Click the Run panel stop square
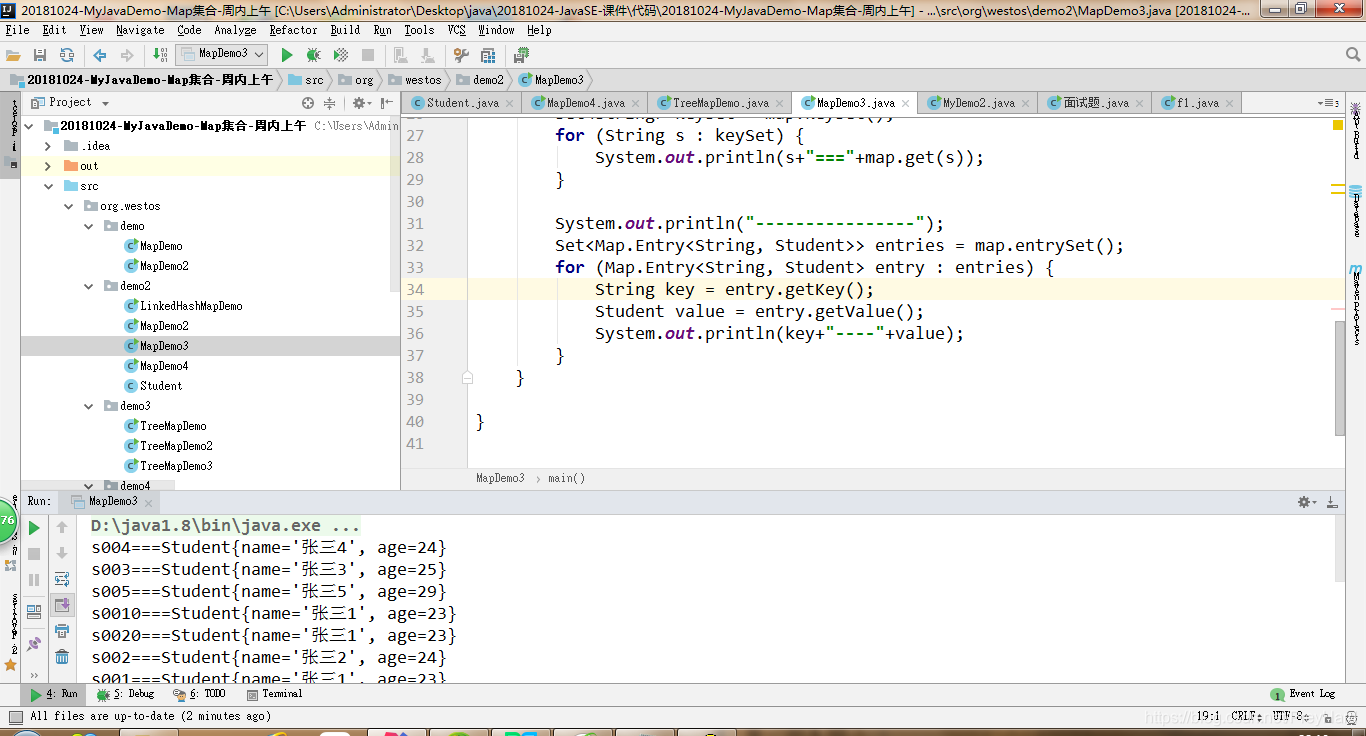 pos(34,554)
